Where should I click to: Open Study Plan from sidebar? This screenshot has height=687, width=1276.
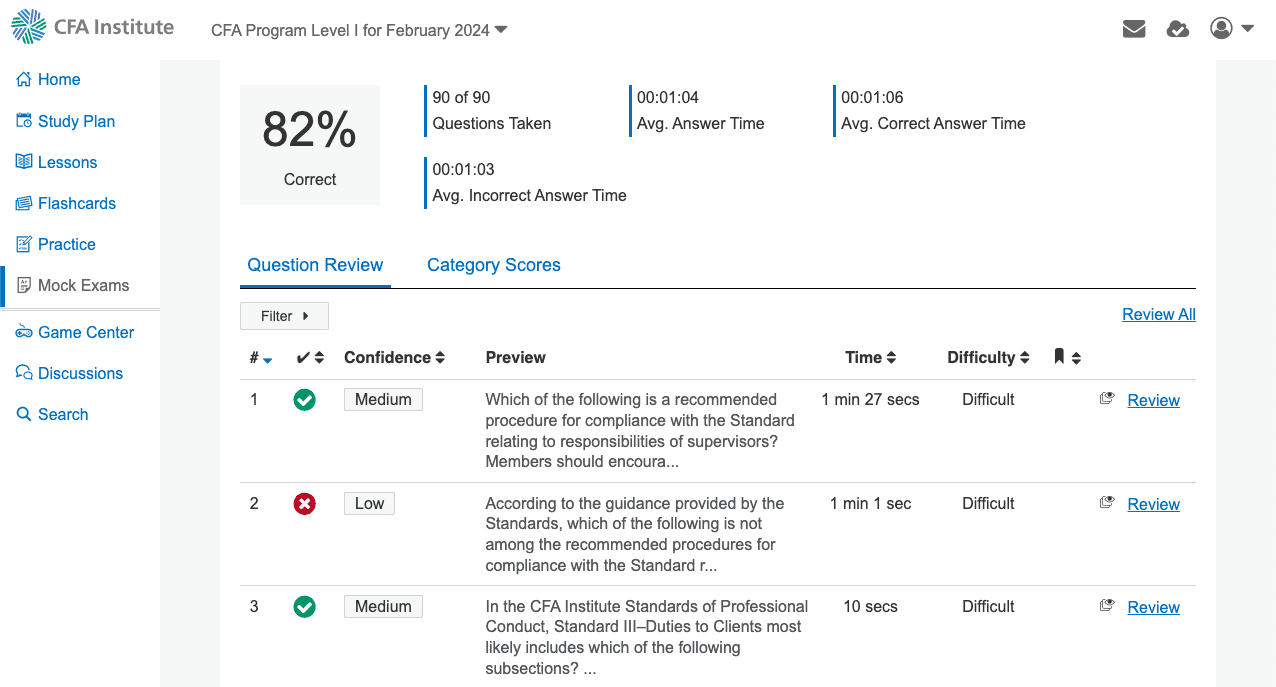coord(76,122)
